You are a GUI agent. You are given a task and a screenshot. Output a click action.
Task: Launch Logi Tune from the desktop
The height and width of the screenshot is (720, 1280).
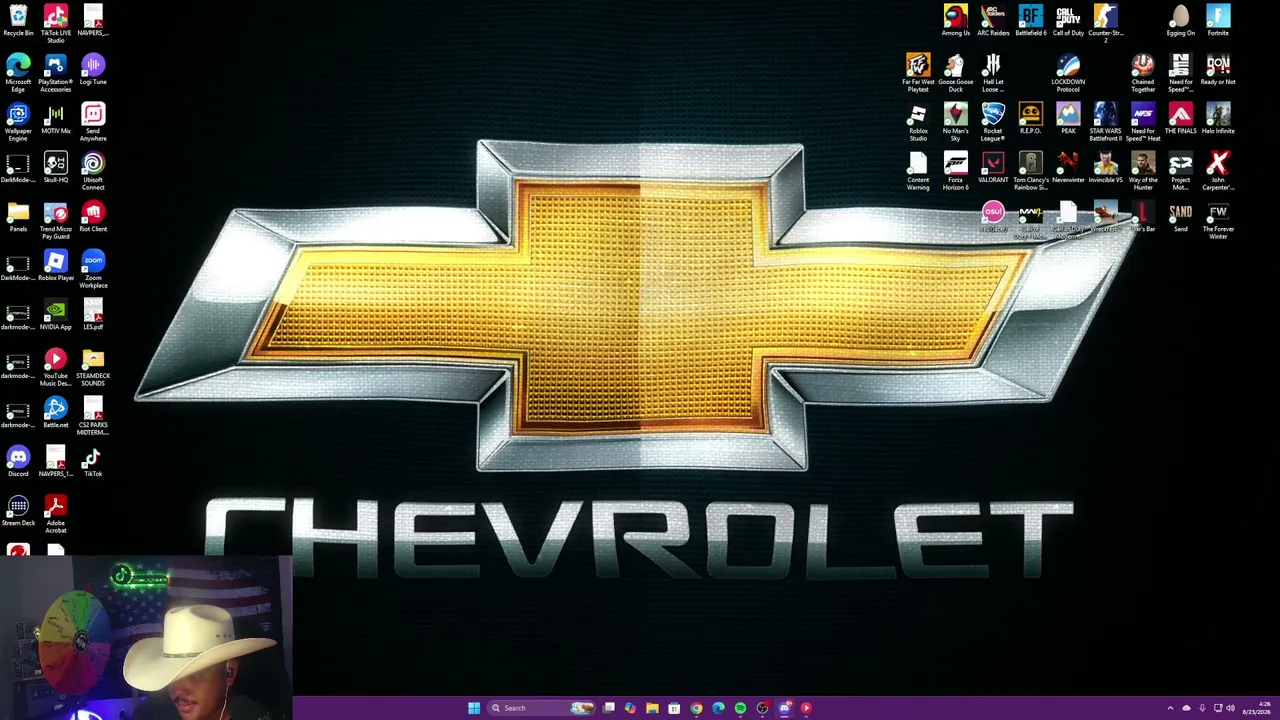93,69
